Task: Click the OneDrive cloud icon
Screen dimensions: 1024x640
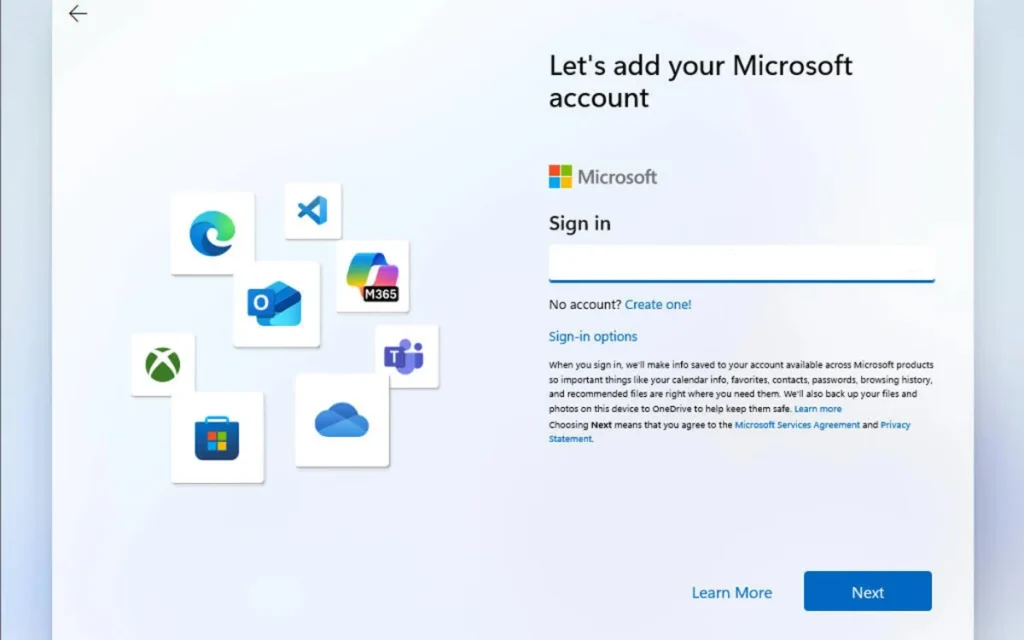Action: [x=341, y=422]
